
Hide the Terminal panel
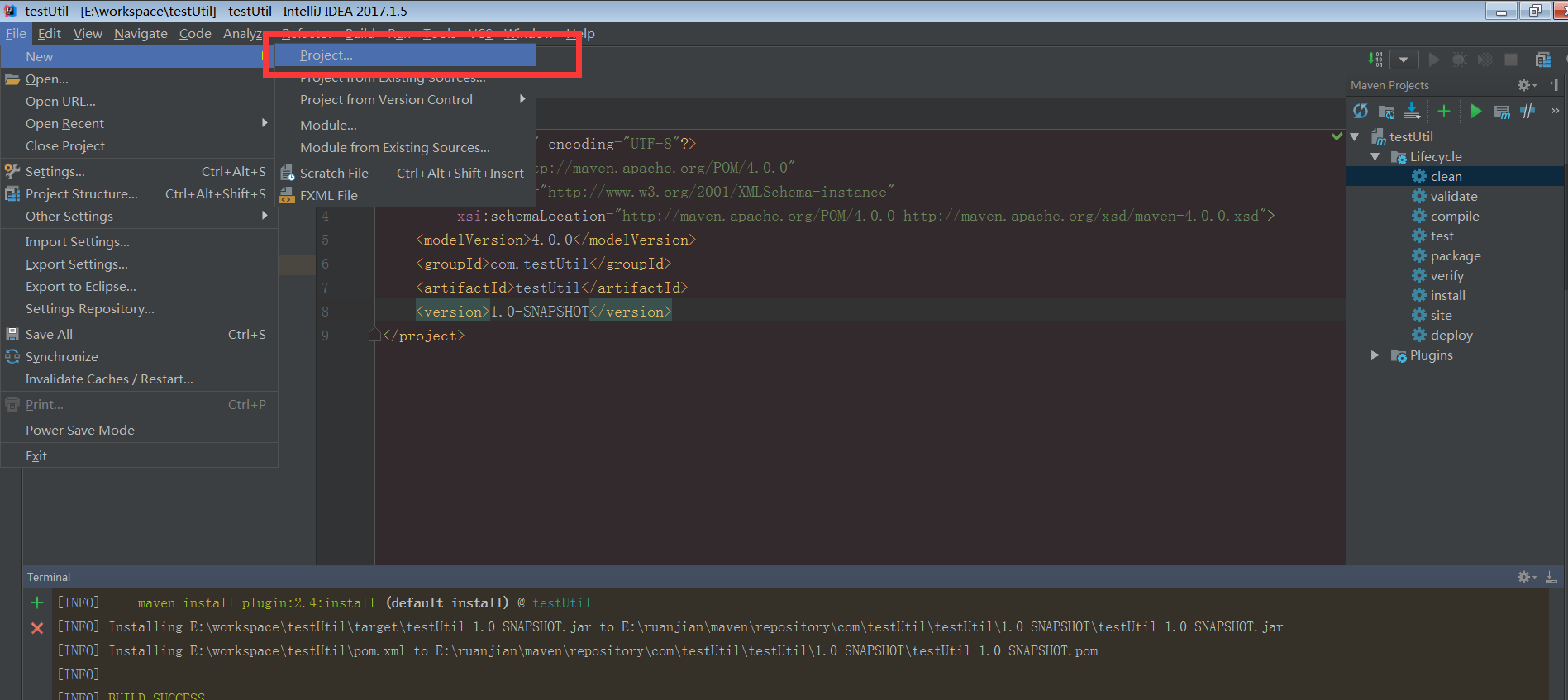pyautogui.click(x=1551, y=577)
